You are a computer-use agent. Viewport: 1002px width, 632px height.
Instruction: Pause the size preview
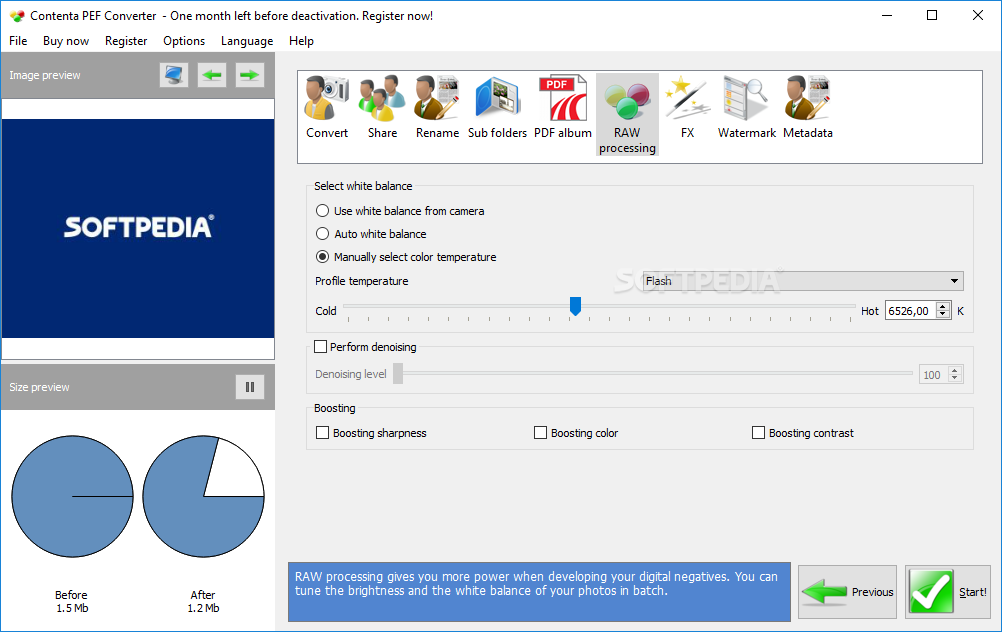click(x=250, y=387)
